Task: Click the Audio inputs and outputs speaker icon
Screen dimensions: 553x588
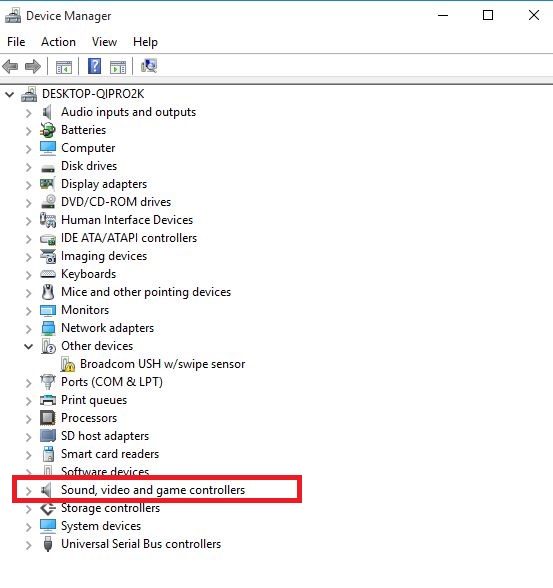Action: point(47,112)
